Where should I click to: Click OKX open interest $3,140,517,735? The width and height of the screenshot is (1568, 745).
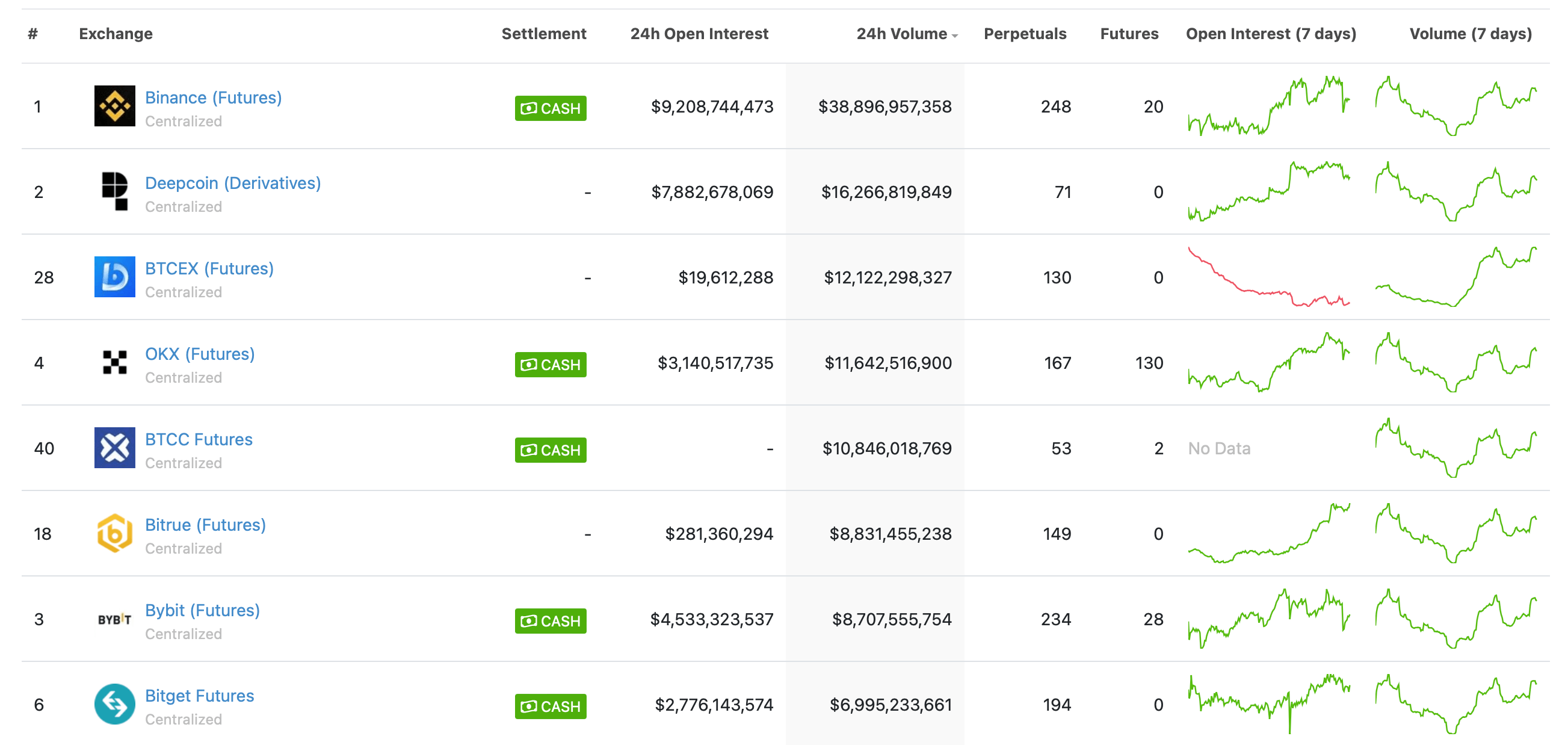(x=715, y=363)
